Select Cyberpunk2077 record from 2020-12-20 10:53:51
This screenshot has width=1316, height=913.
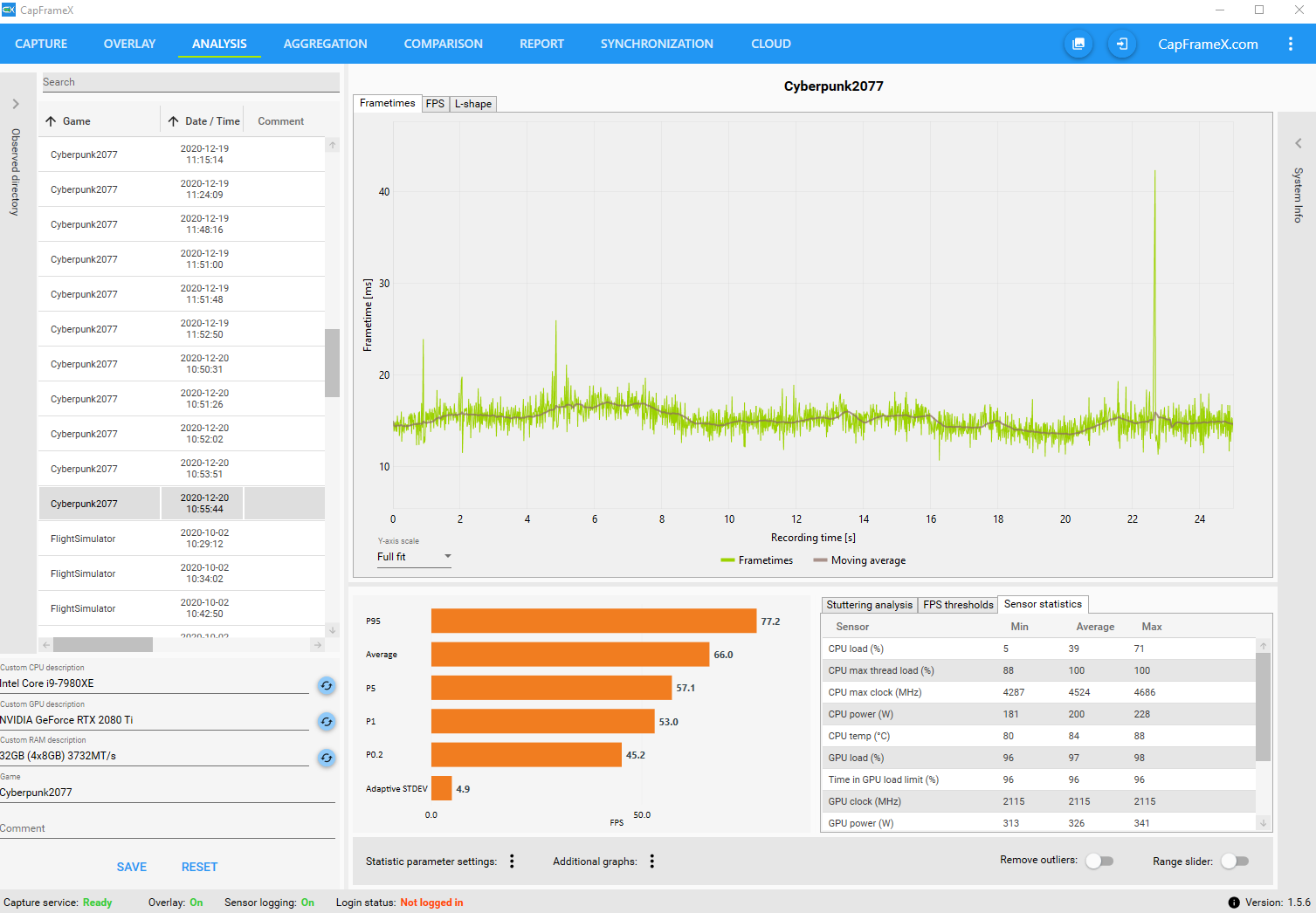[x=182, y=469]
